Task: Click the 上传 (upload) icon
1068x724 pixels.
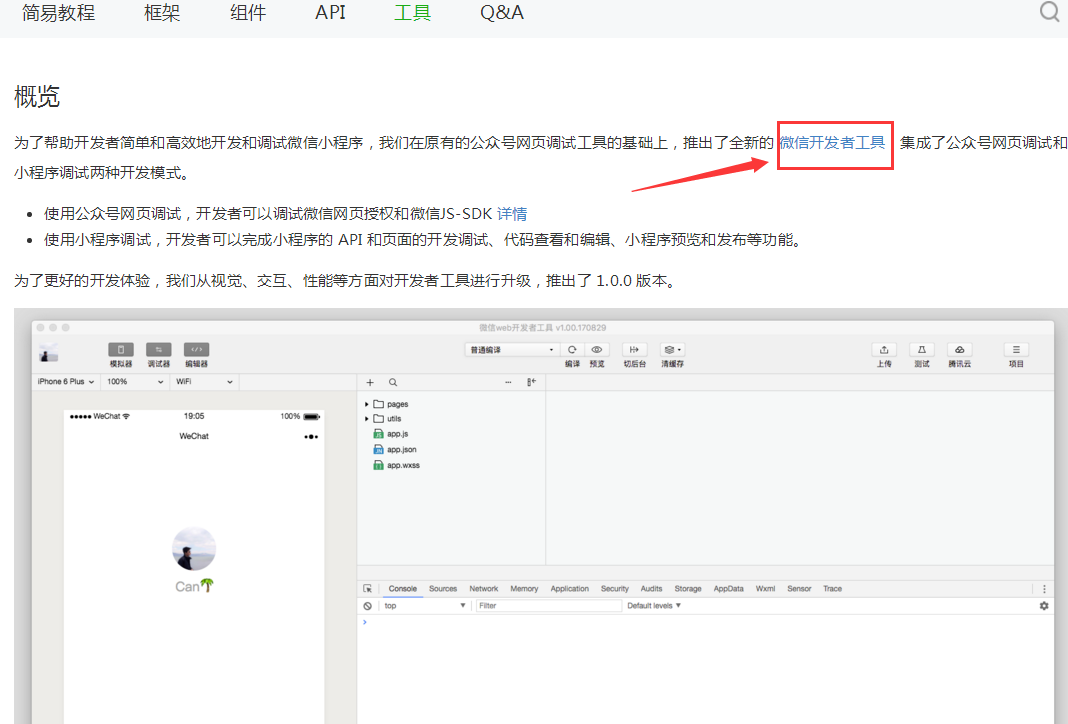Action: pos(884,349)
